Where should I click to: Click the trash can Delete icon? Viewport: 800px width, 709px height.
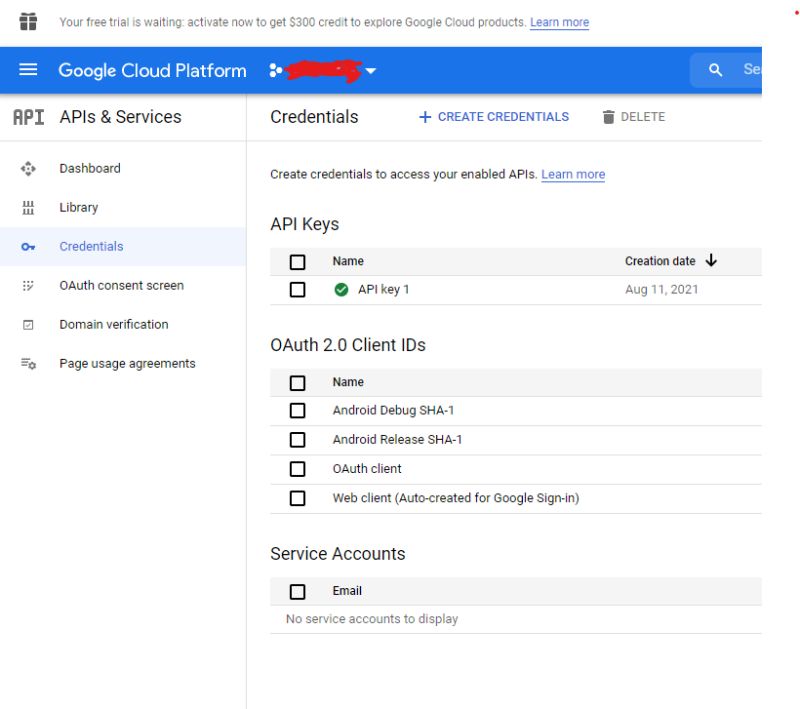[608, 117]
